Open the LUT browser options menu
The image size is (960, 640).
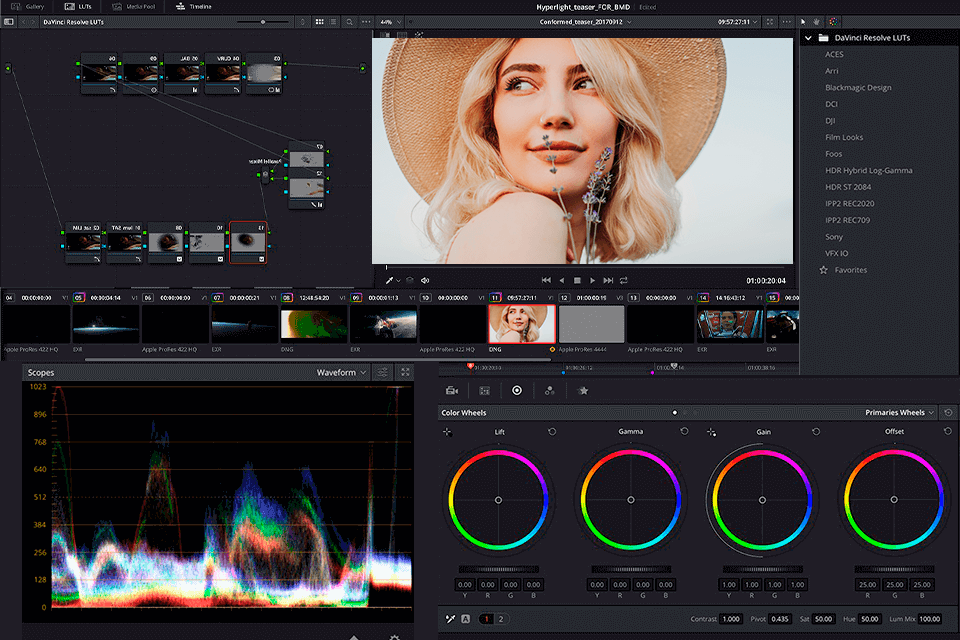(366, 22)
